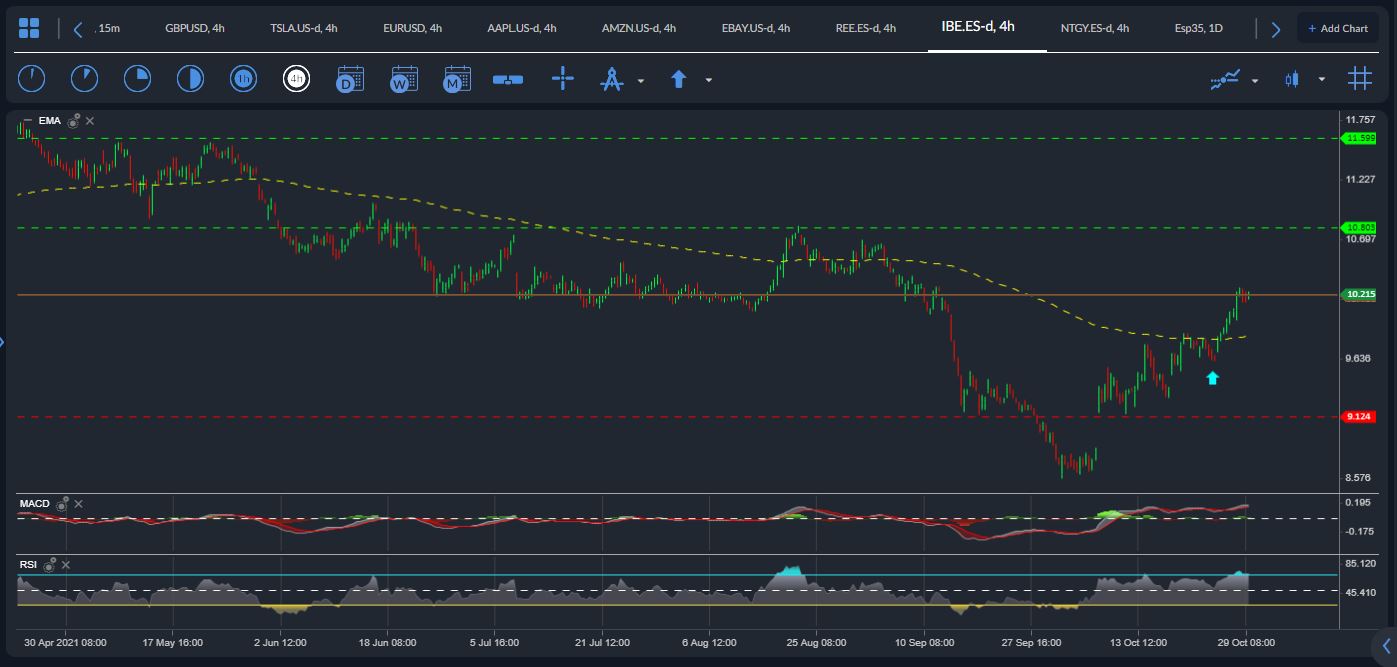Show previous chart tabs with left chevron
The width and height of the screenshot is (1397, 667).
78,29
